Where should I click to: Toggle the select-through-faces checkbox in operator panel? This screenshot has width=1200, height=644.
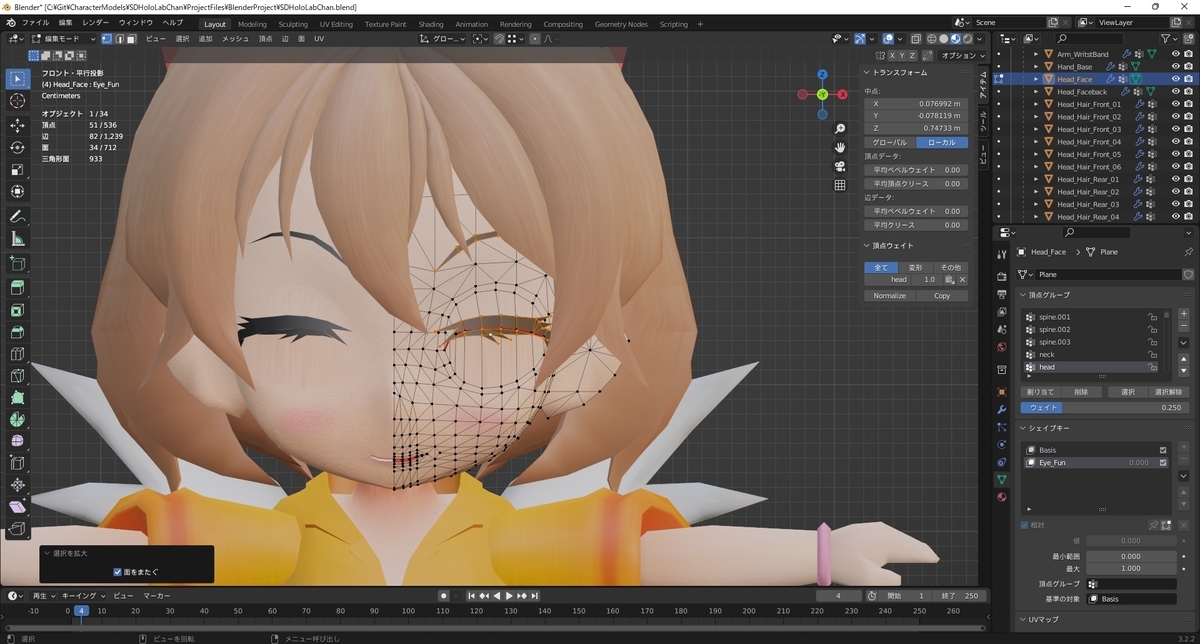(118, 572)
